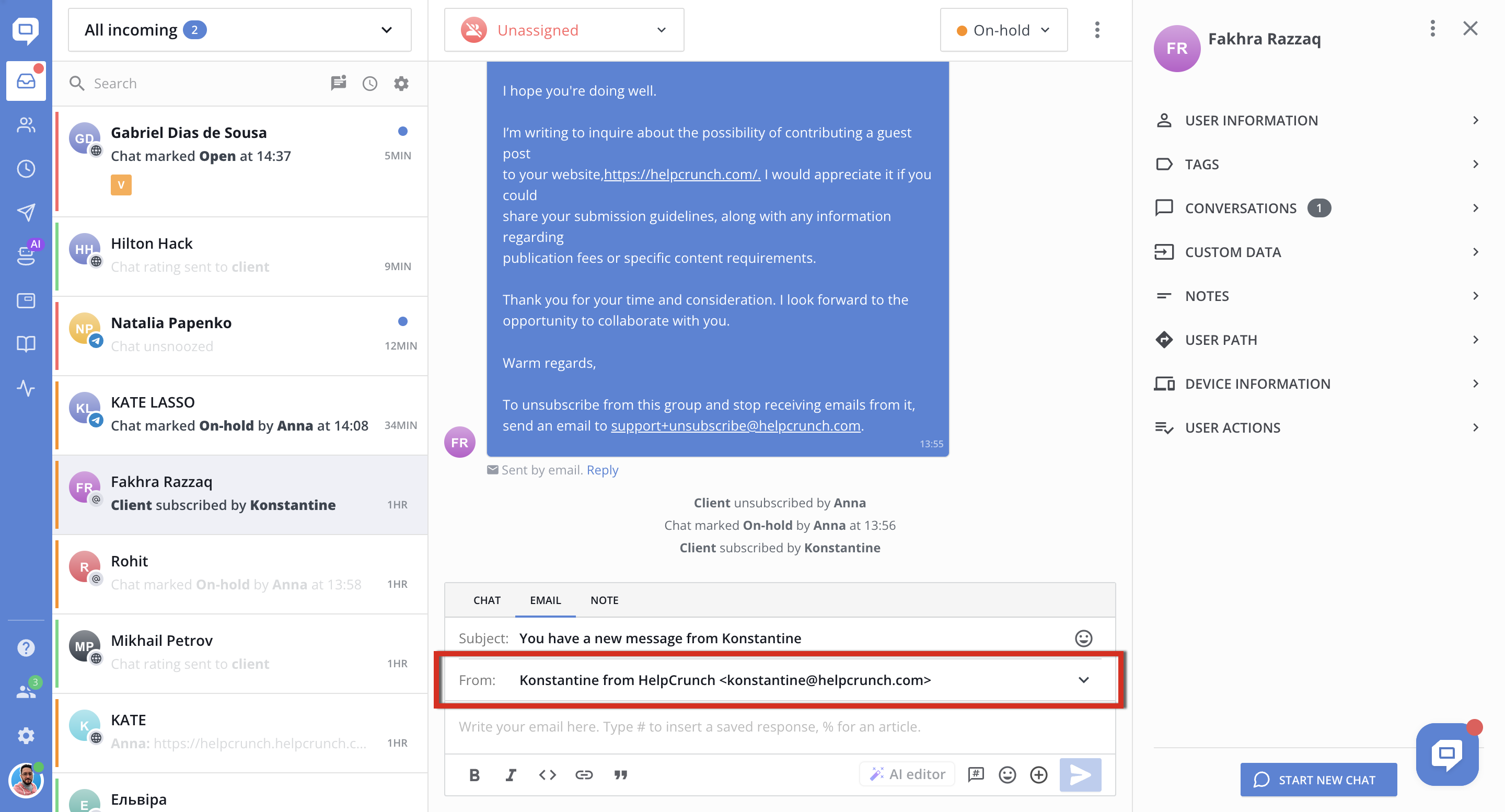Open the help question mark icon

pos(26,647)
